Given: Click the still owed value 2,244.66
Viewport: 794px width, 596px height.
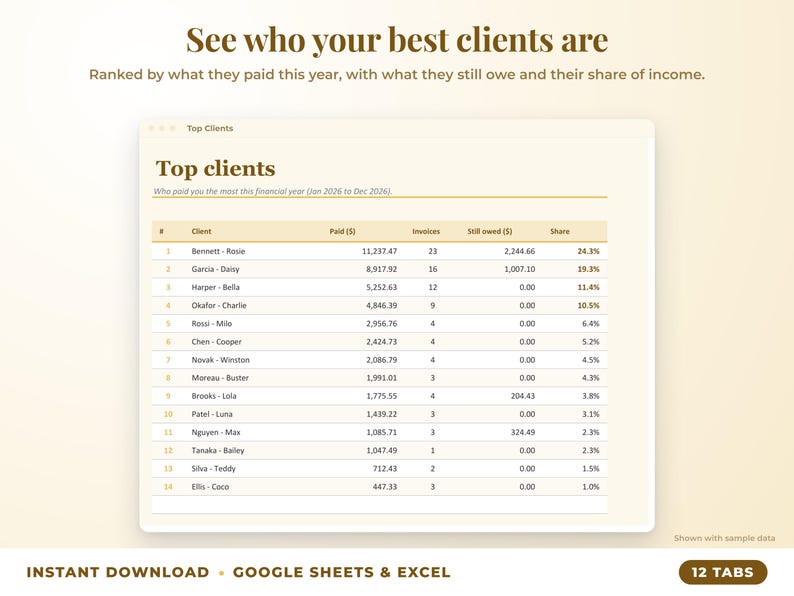Looking at the screenshot, I should (x=520, y=251).
